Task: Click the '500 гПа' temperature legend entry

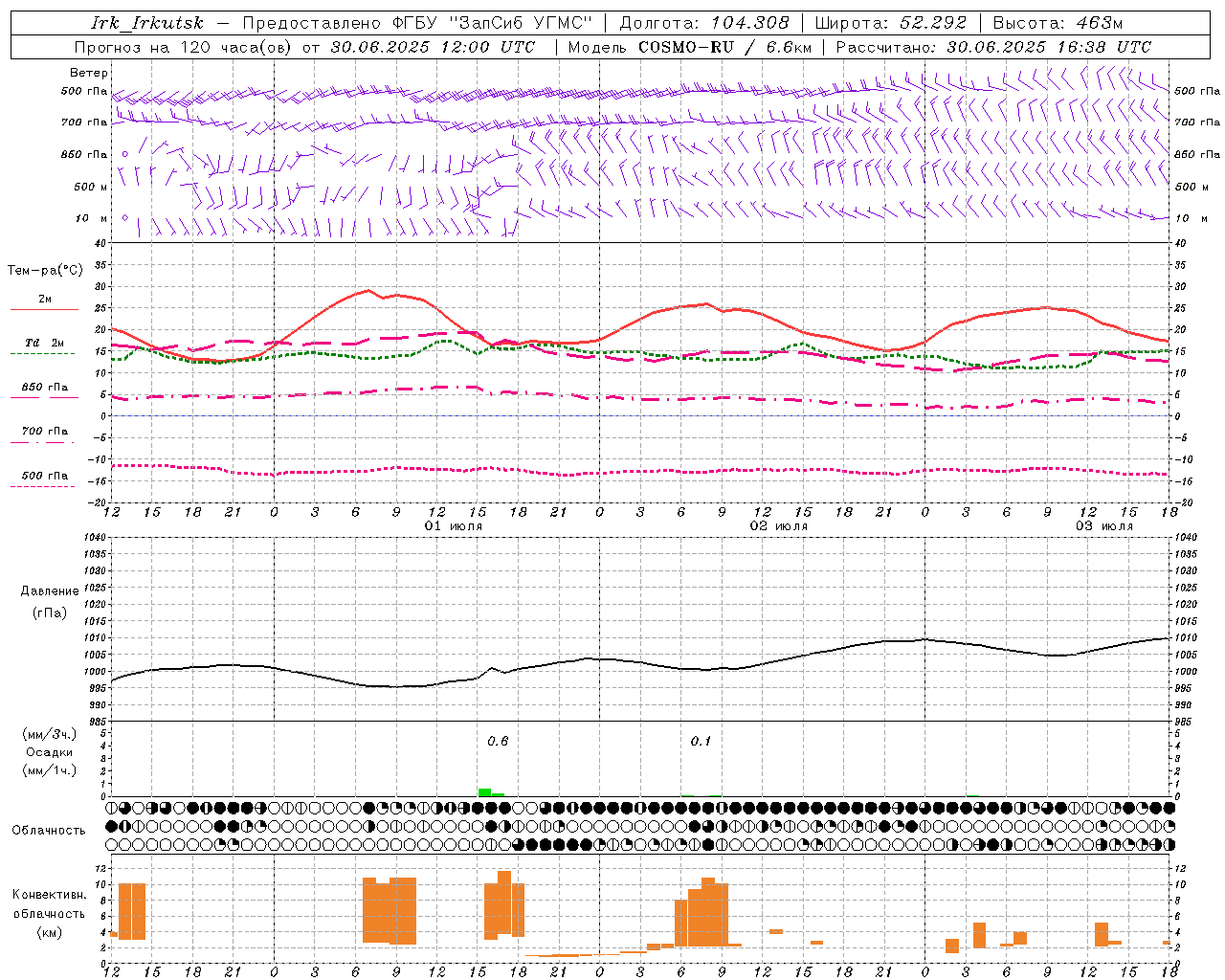Action: (45, 475)
